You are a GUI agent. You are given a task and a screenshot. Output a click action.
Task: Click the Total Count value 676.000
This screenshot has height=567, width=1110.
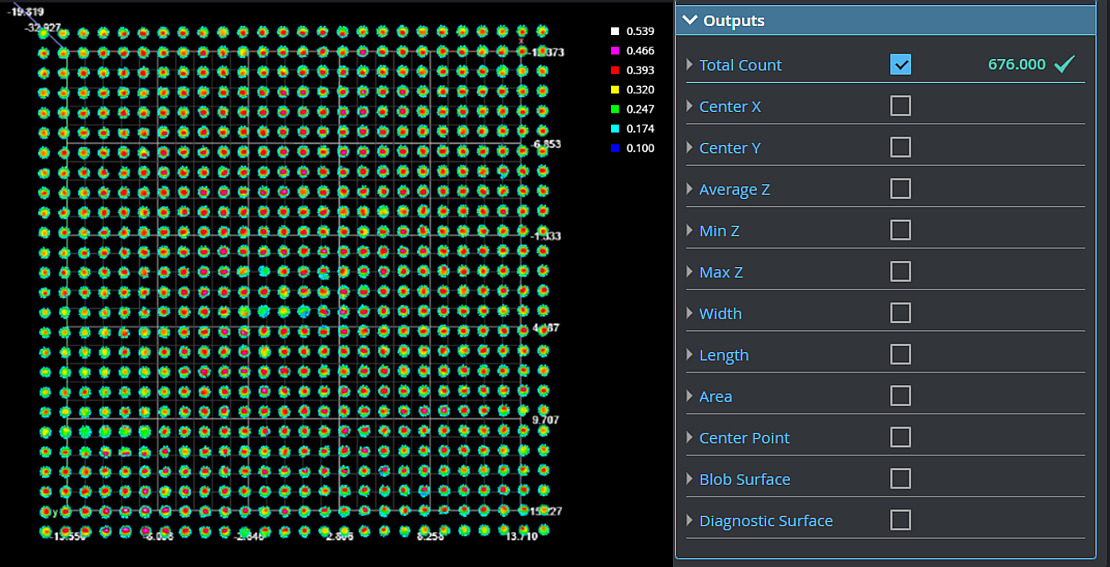1016,65
